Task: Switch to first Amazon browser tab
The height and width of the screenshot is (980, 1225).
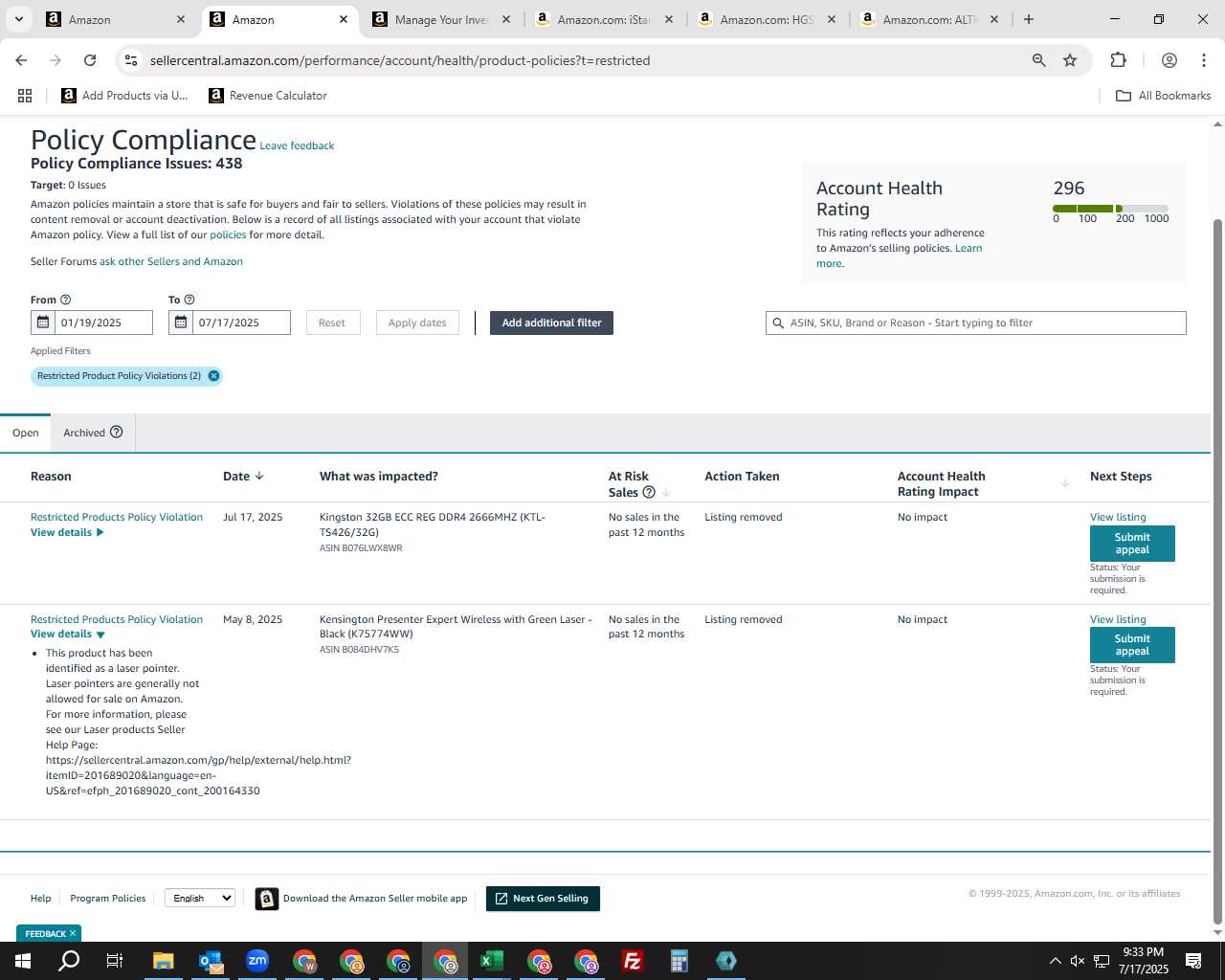Action: [115, 19]
